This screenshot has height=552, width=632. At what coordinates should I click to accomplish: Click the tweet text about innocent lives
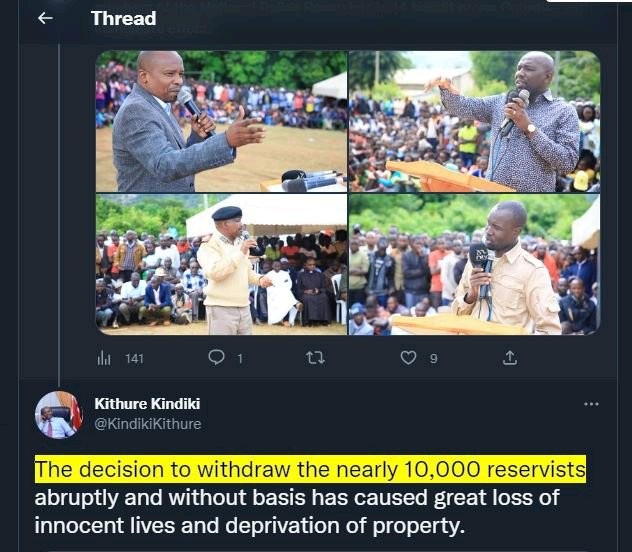pyautogui.click(x=249, y=526)
